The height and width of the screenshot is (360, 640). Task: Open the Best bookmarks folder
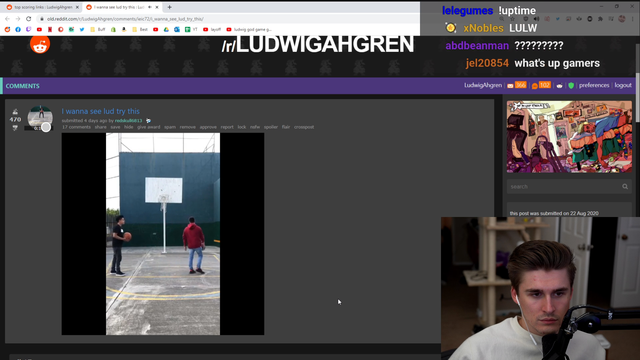(140, 29)
